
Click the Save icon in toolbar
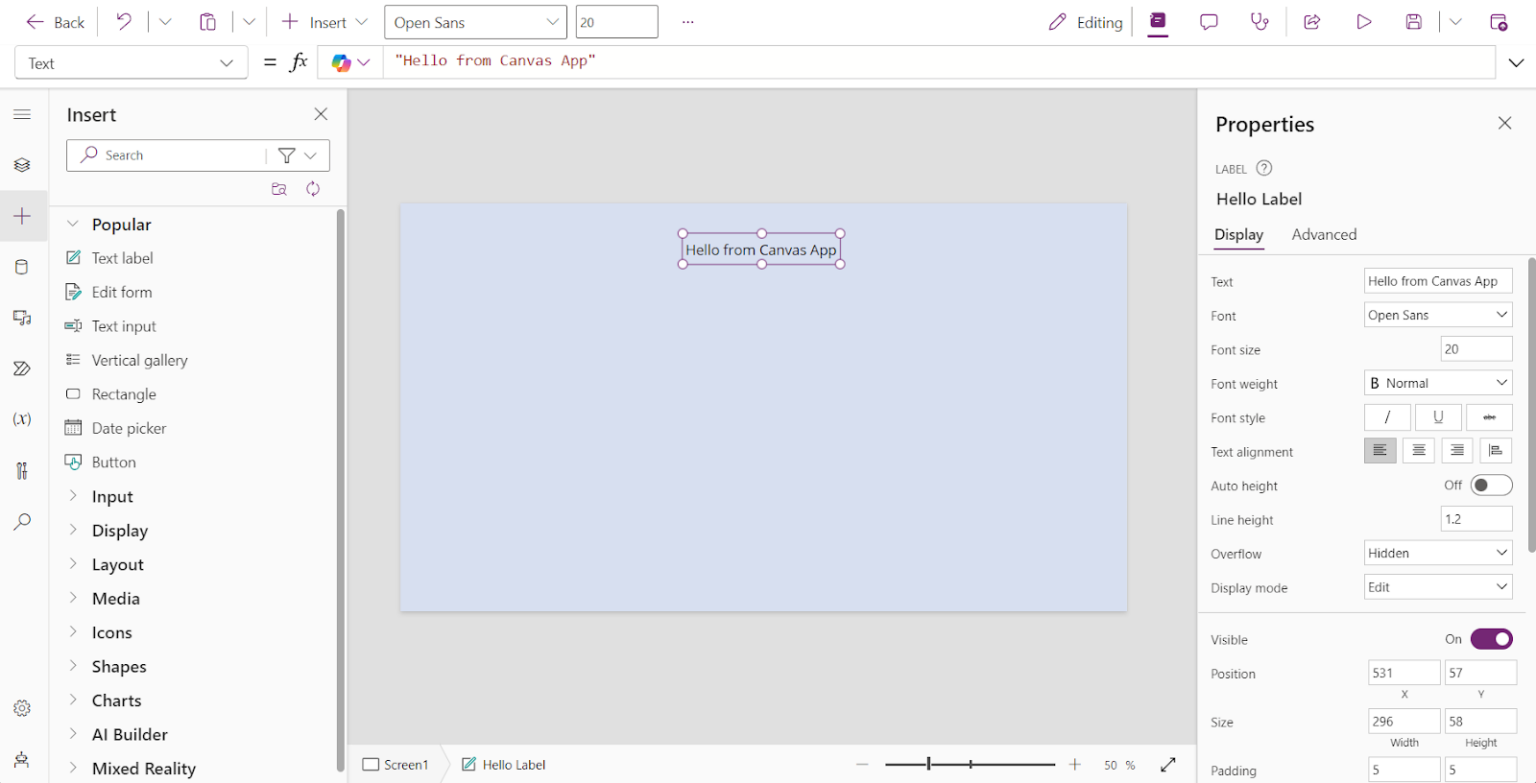click(1413, 22)
